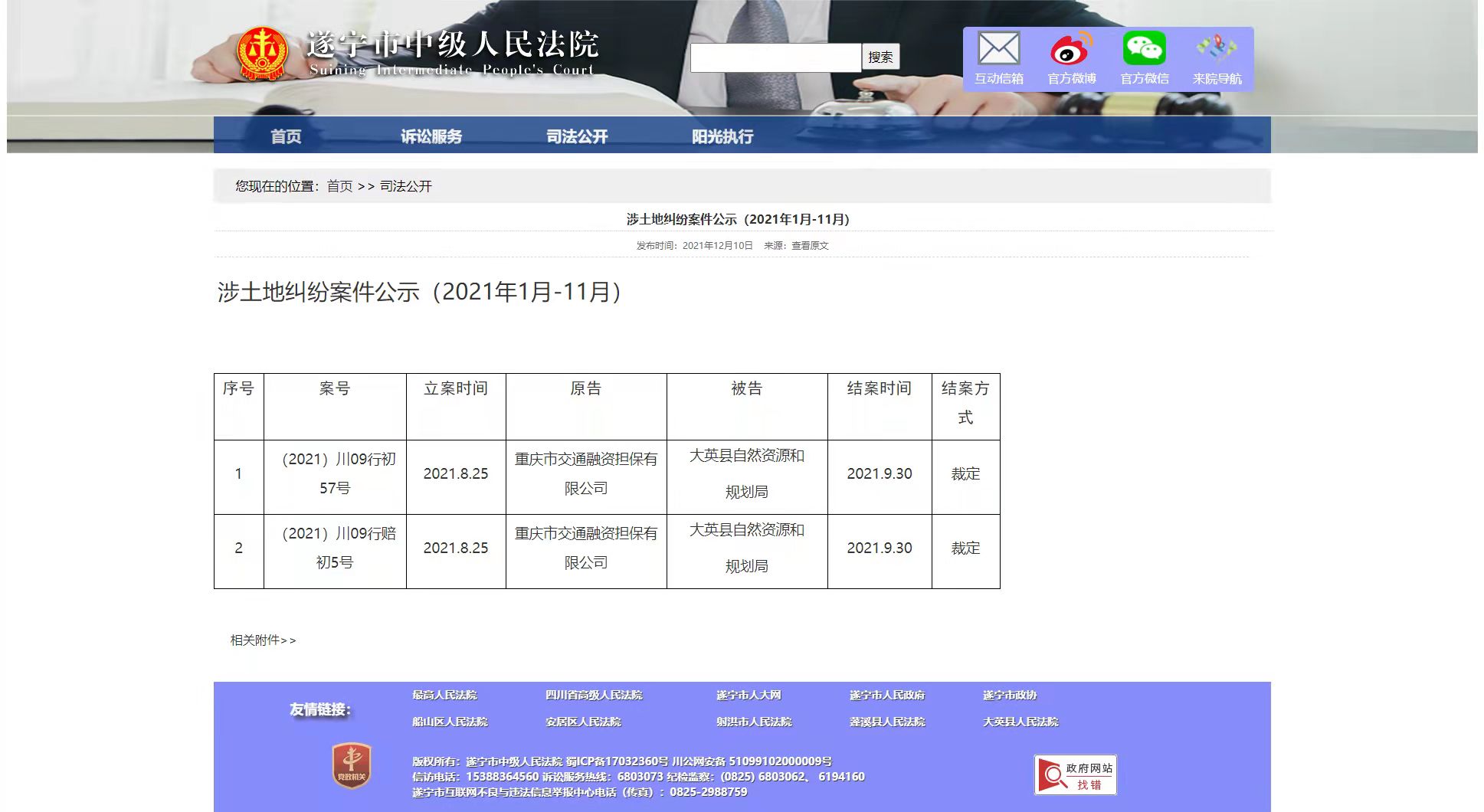Open the 遂宁市人民政府 footer link
1484x812 pixels.
point(887,696)
